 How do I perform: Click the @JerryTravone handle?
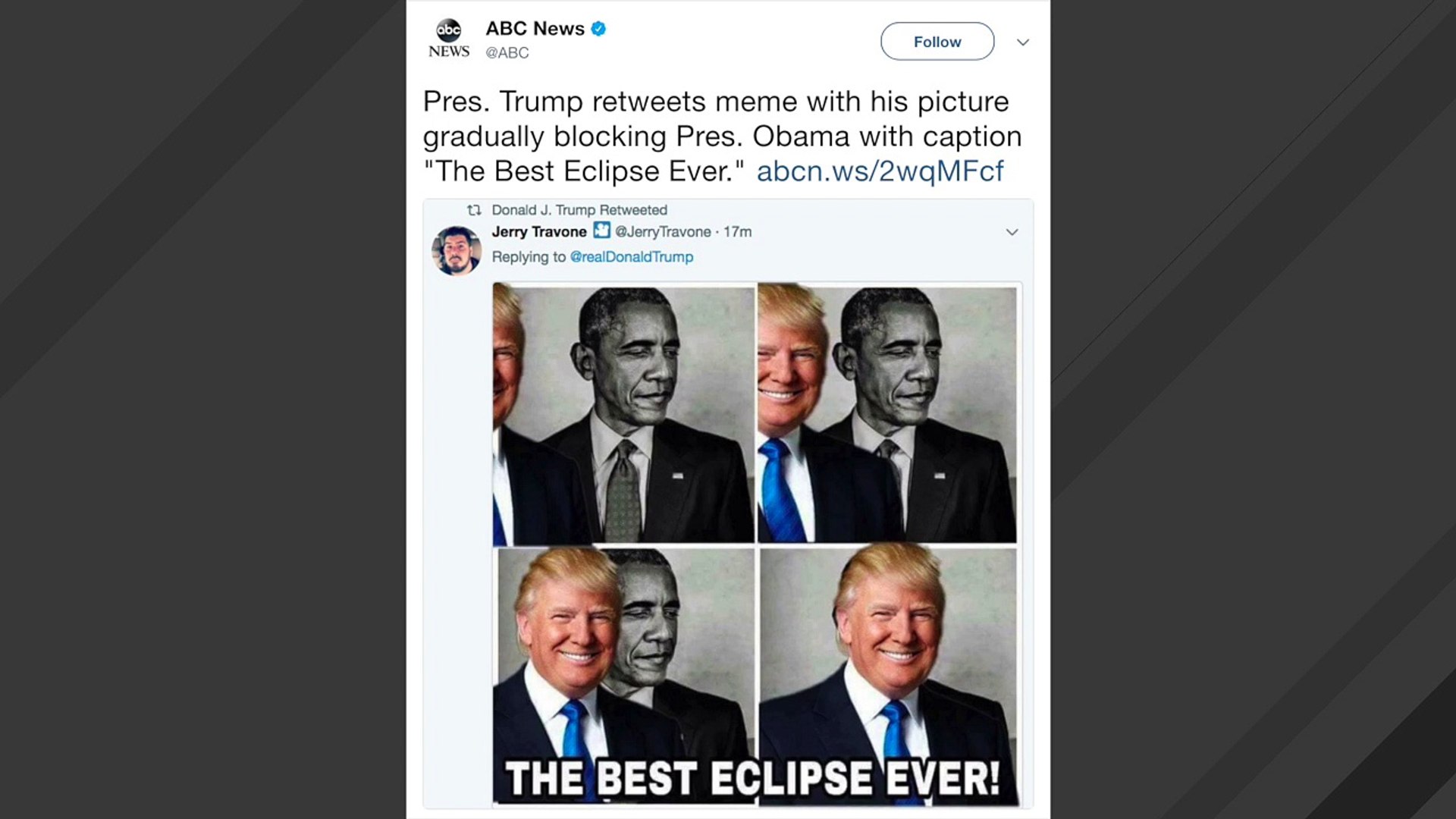pyautogui.click(x=663, y=232)
